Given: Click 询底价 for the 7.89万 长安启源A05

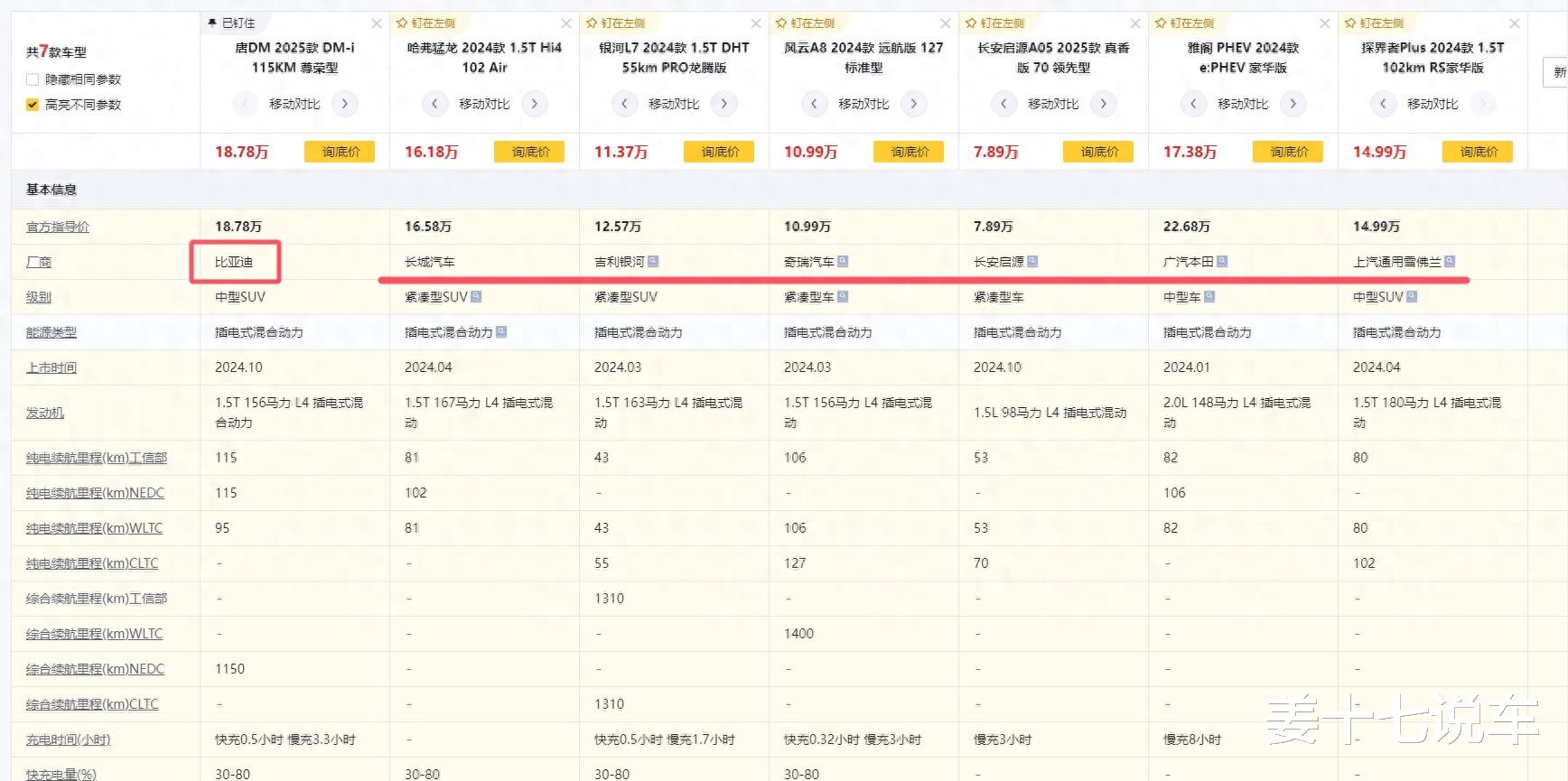Looking at the screenshot, I should pos(1098,152).
